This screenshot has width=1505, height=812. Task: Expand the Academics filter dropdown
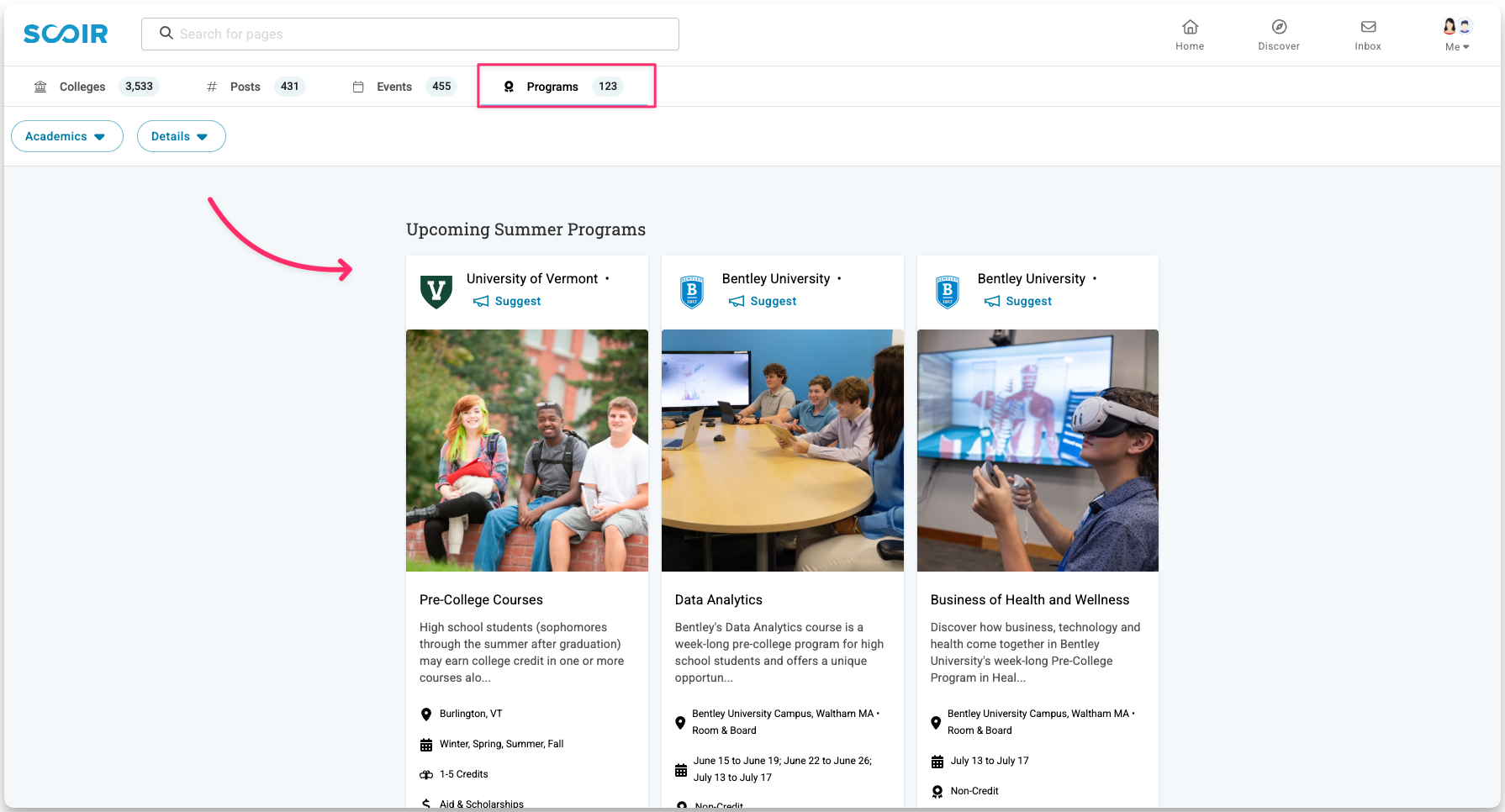[67, 136]
